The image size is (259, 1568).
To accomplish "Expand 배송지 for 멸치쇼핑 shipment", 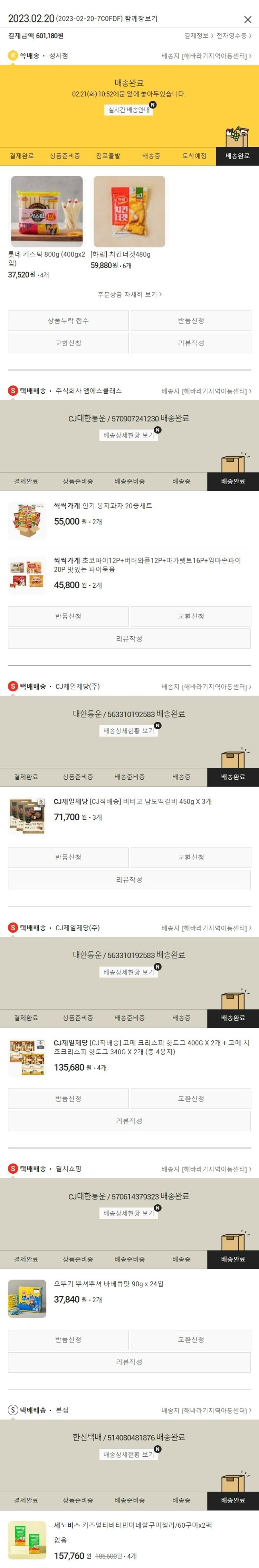I will click(206, 1169).
